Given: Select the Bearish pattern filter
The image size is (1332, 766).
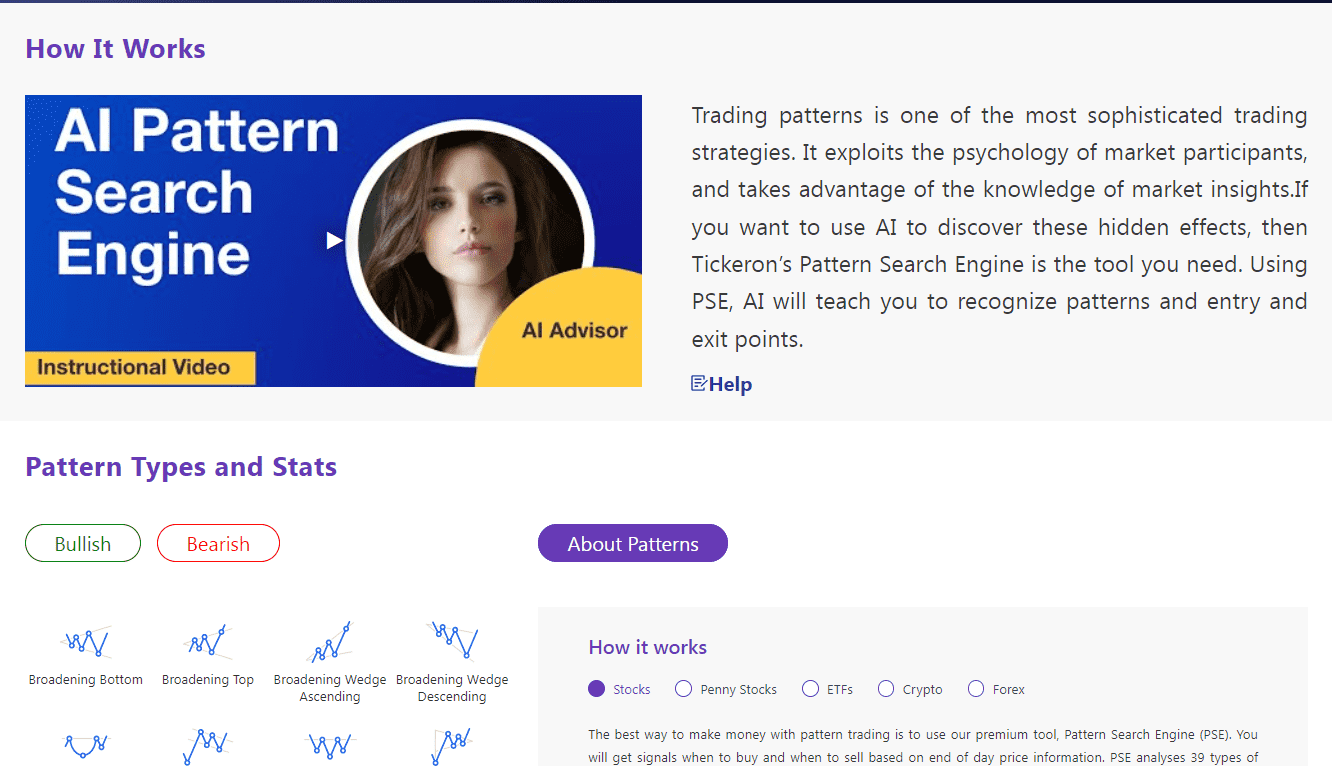Looking at the screenshot, I should (218, 543).
